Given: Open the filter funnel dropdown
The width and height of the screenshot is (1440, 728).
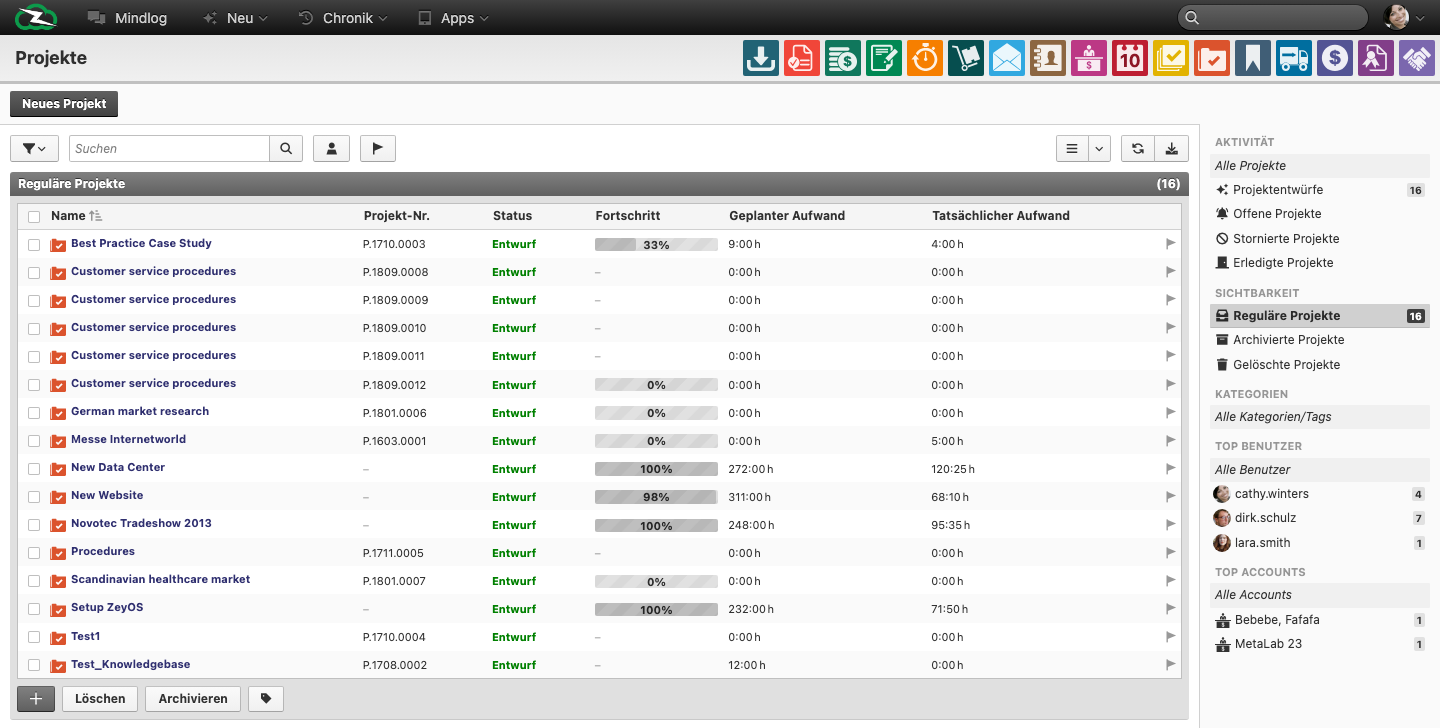Looking at the screenshot, I should click(x=34, y=148).
